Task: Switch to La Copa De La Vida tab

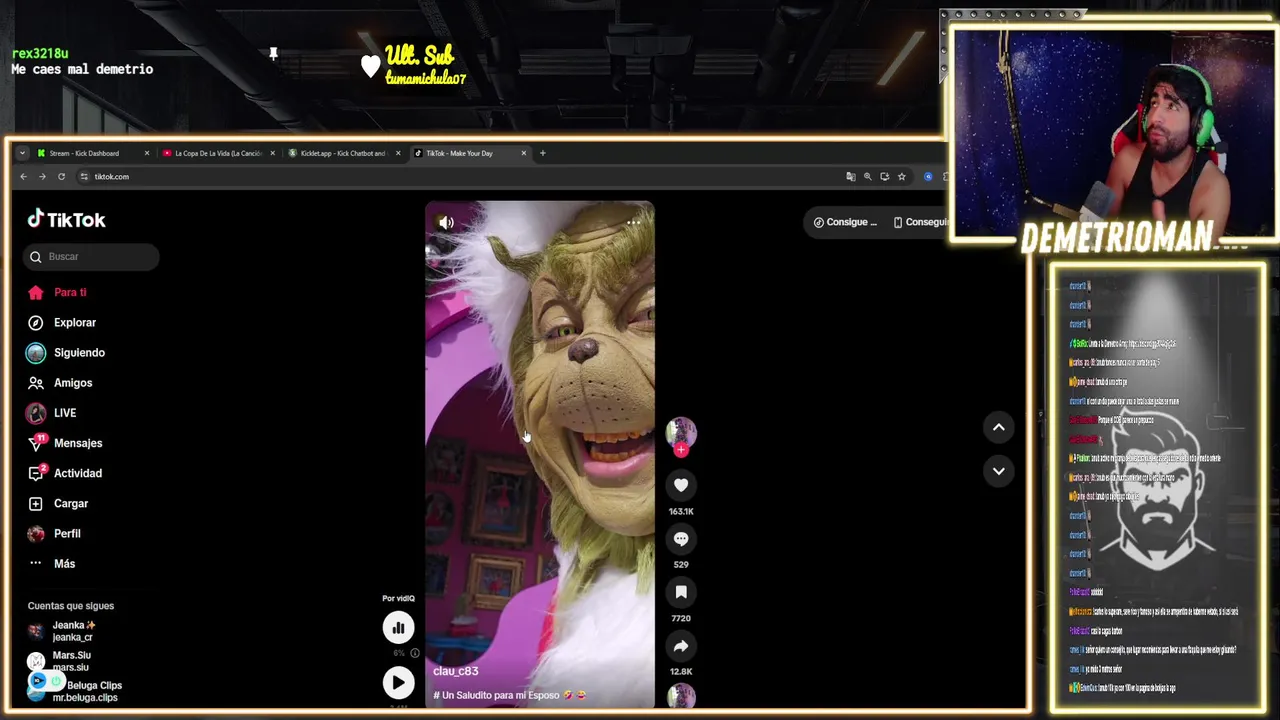Action: pyautogui.click(x=218, y=153)
